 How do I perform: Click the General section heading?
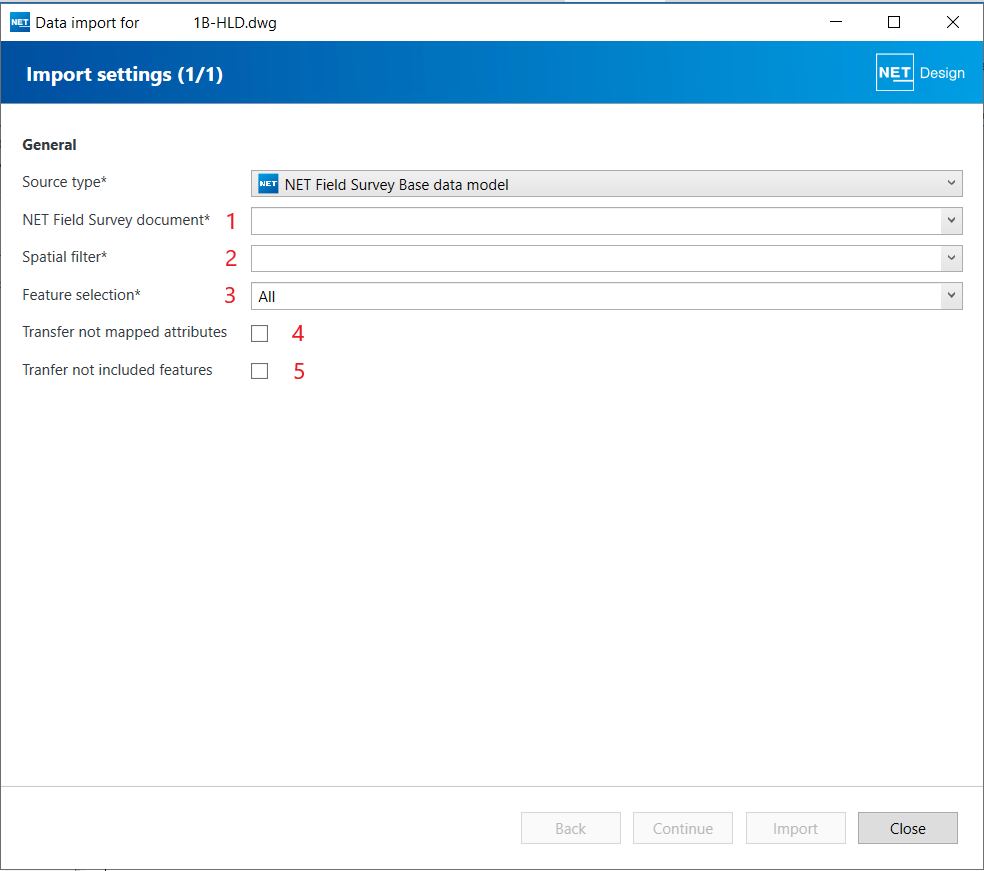(50, 145)
